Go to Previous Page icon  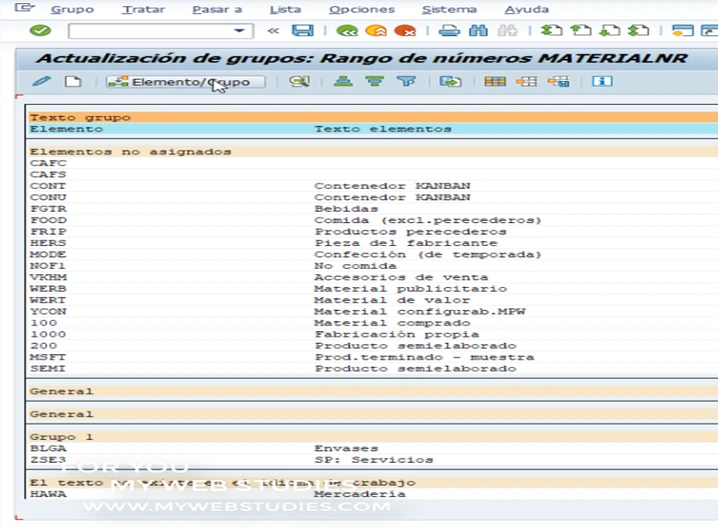point(581,31)
